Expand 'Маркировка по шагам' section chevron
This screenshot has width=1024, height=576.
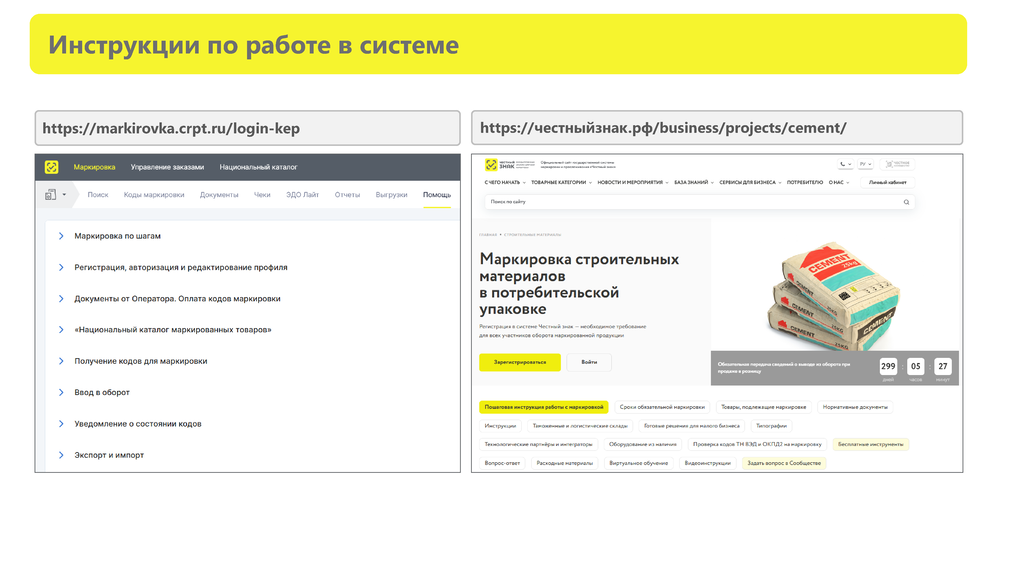[61, 236]
